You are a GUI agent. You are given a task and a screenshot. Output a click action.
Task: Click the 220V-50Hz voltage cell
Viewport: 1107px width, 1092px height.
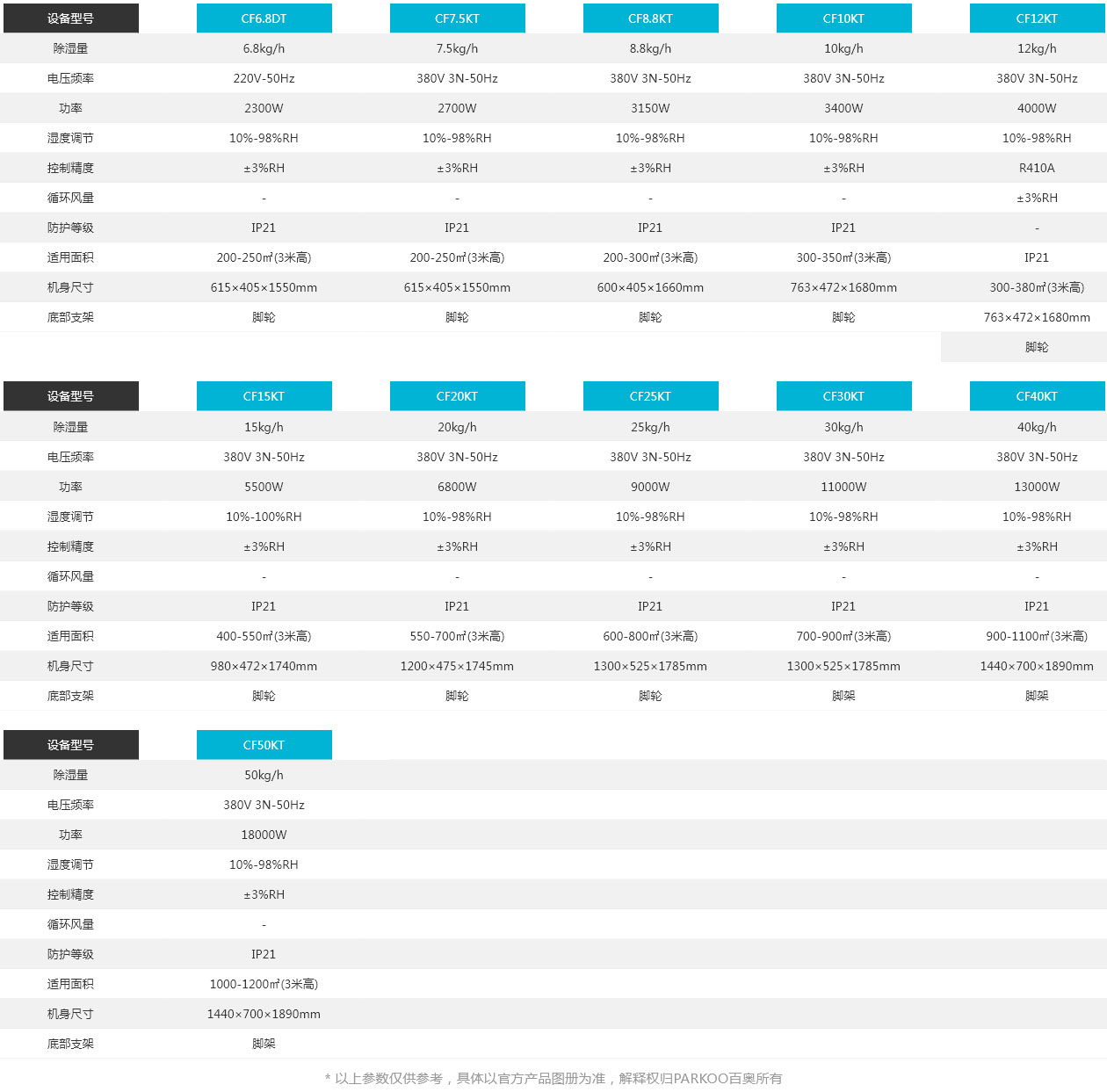point(264,78)
